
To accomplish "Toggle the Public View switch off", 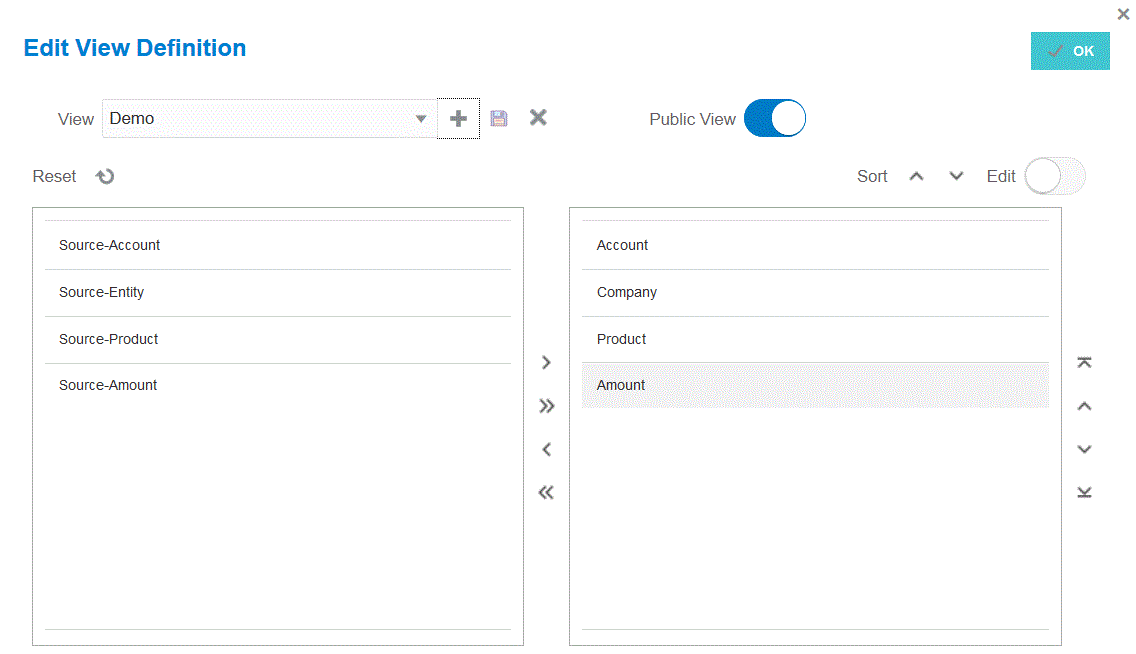I will [775, 119].
